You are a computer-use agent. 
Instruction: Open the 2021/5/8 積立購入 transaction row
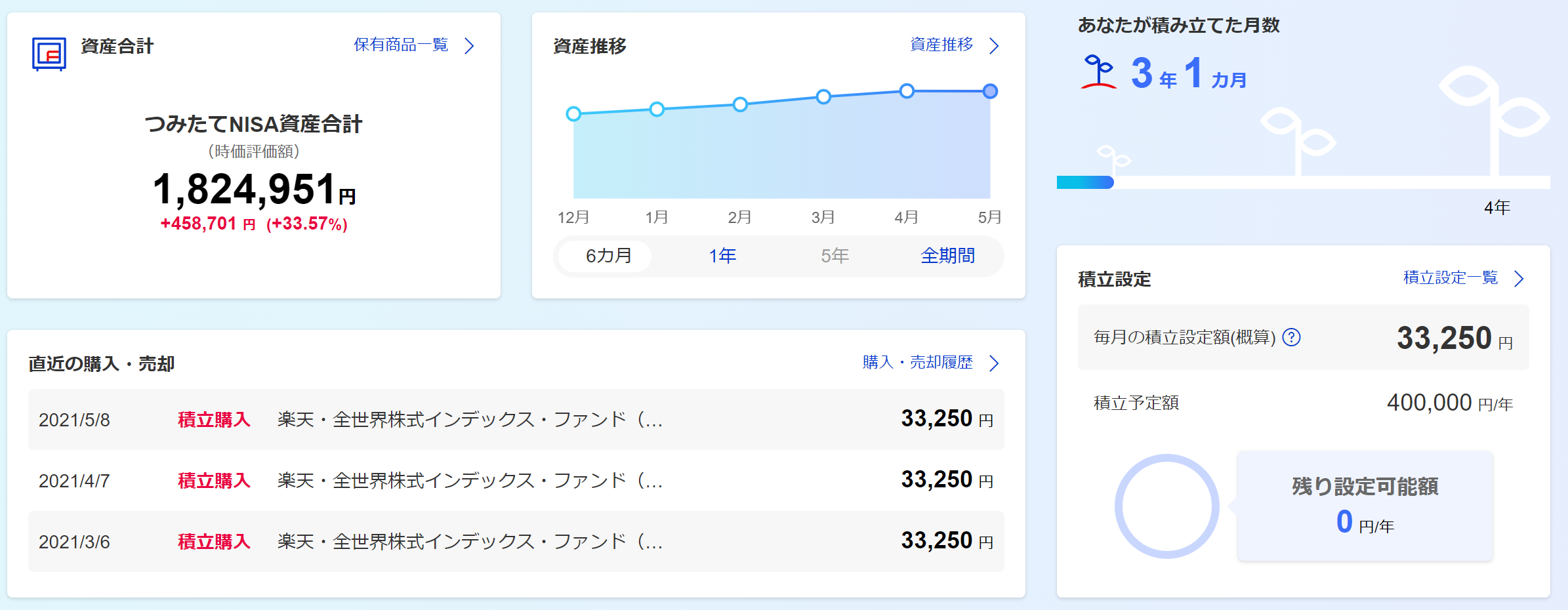click(x=516, y=420)
